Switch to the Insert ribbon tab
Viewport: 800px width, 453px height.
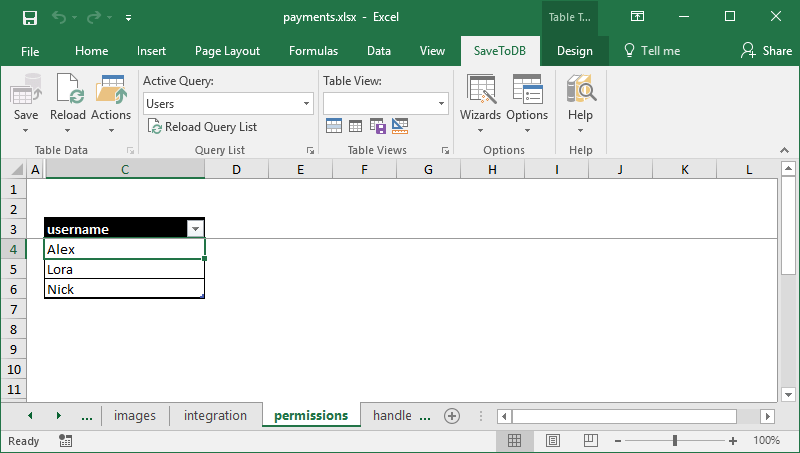[x=151, y=51]
